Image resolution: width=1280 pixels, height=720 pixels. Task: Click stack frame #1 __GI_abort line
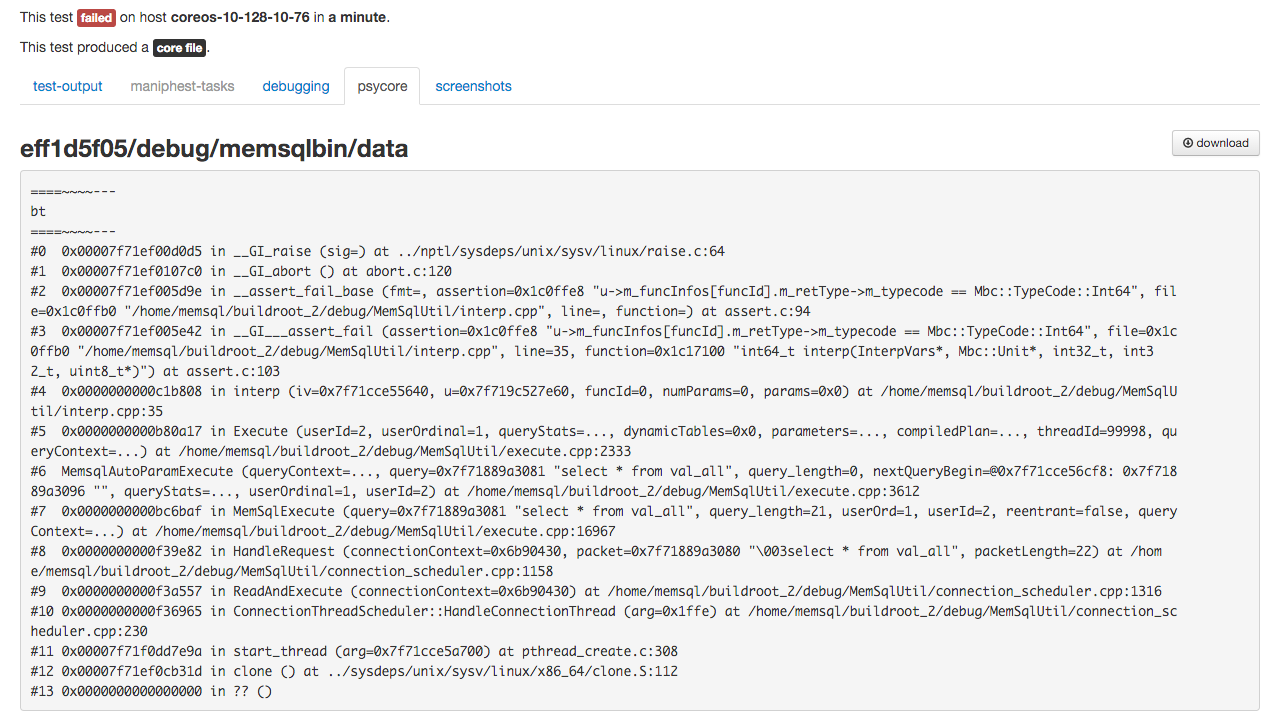(241, 272)
